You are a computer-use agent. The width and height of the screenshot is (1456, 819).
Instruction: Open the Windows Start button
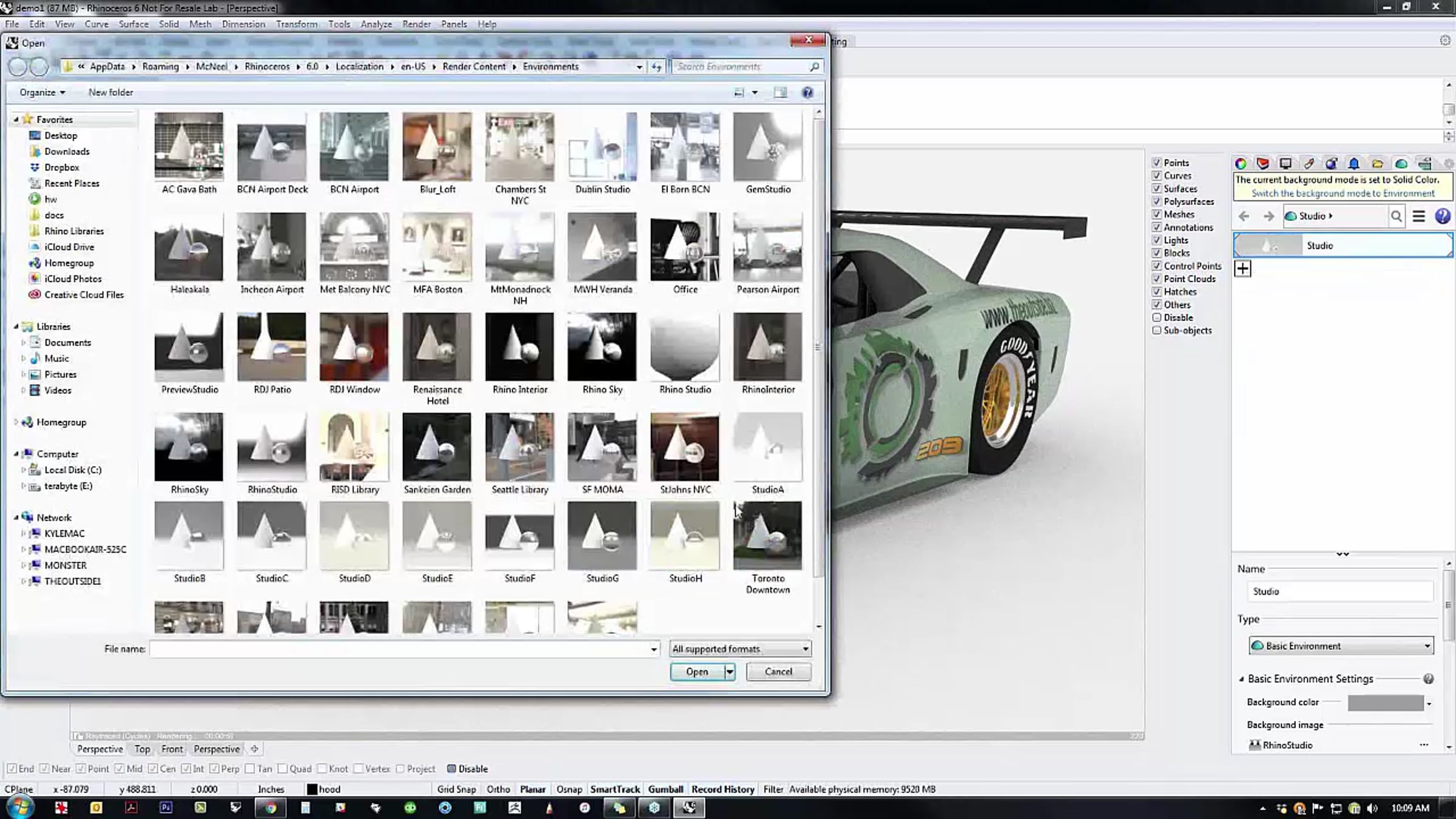(x=19, y=807)
